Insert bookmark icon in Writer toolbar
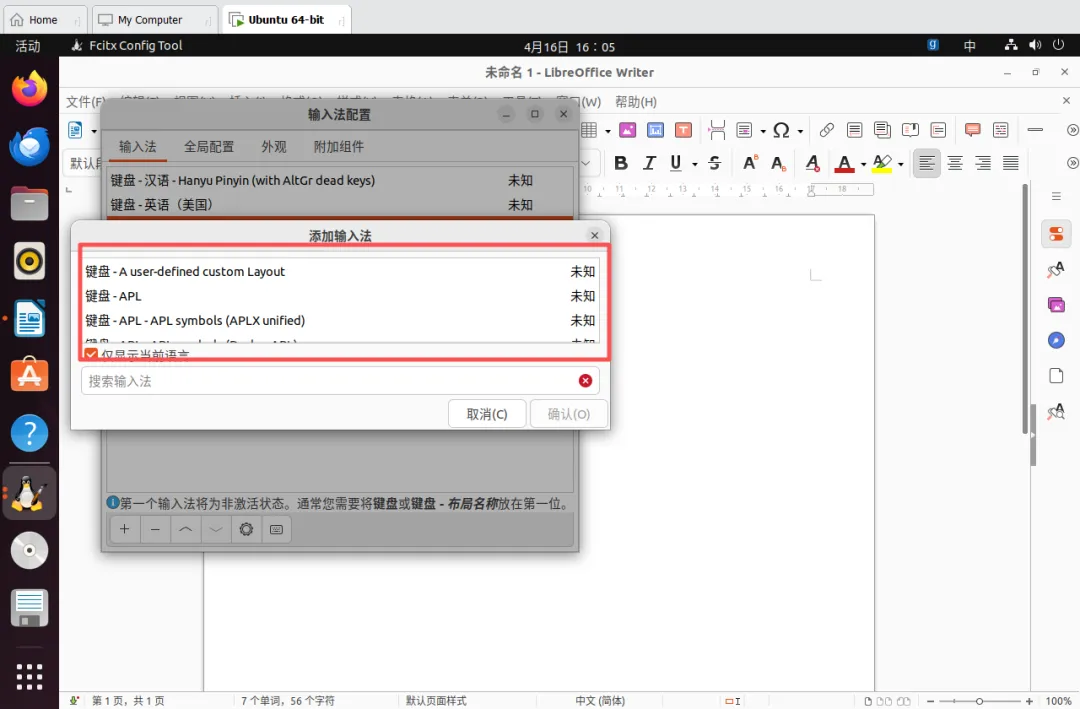Viewport: 1080px width, 709px height. 910,130
